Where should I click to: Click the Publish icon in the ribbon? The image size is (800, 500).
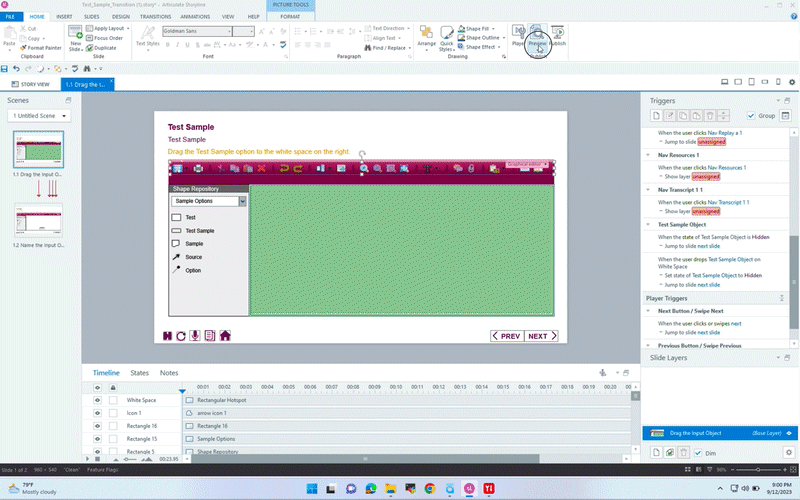pos(557,36)
